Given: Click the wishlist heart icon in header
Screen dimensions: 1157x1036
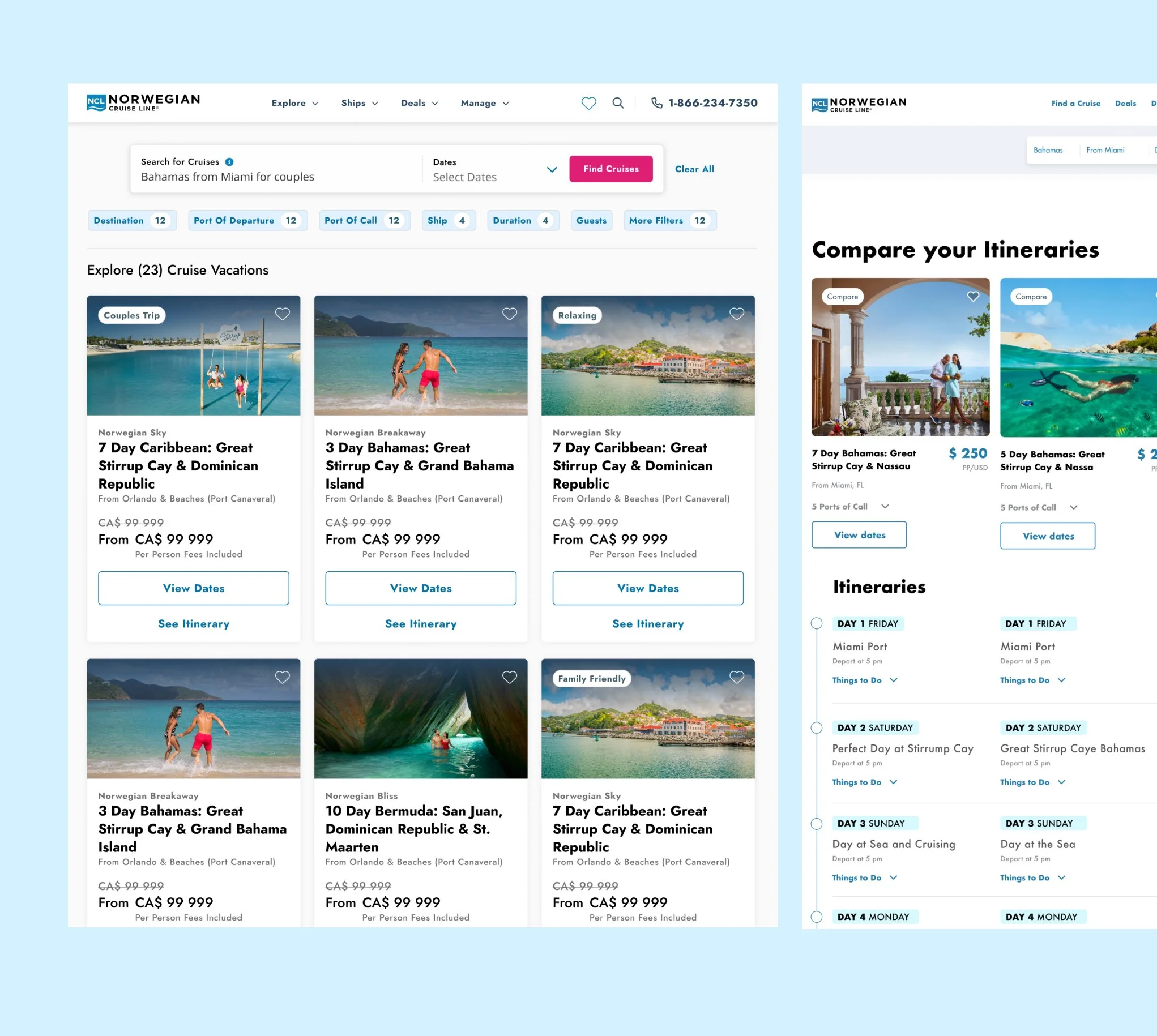Looking at the screenshot, I should pos(588,103).
